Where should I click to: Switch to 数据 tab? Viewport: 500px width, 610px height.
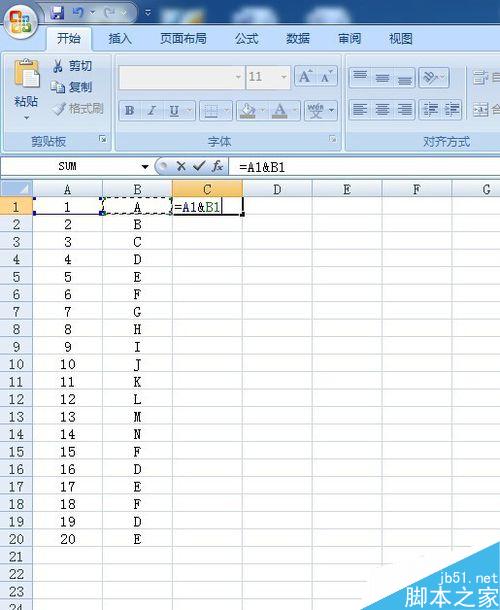click(x=298, y=39)
